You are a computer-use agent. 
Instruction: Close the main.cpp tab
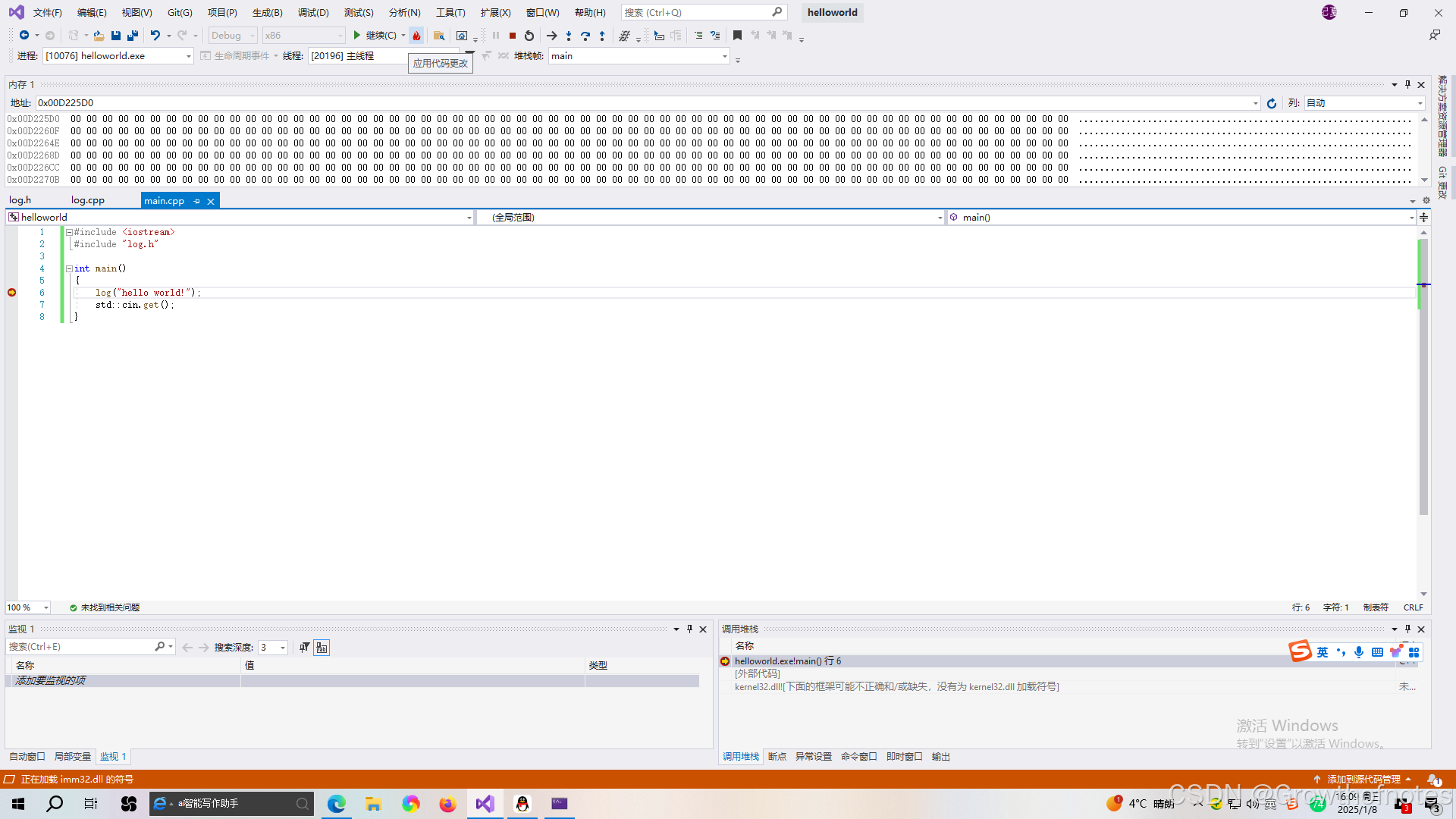click(x=211, y=201)
